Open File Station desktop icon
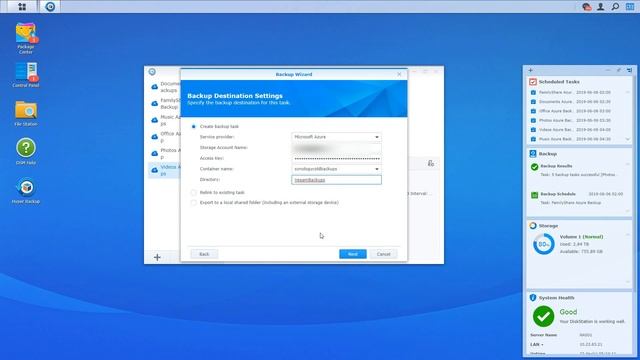640x360 pixels. [26, 113]
